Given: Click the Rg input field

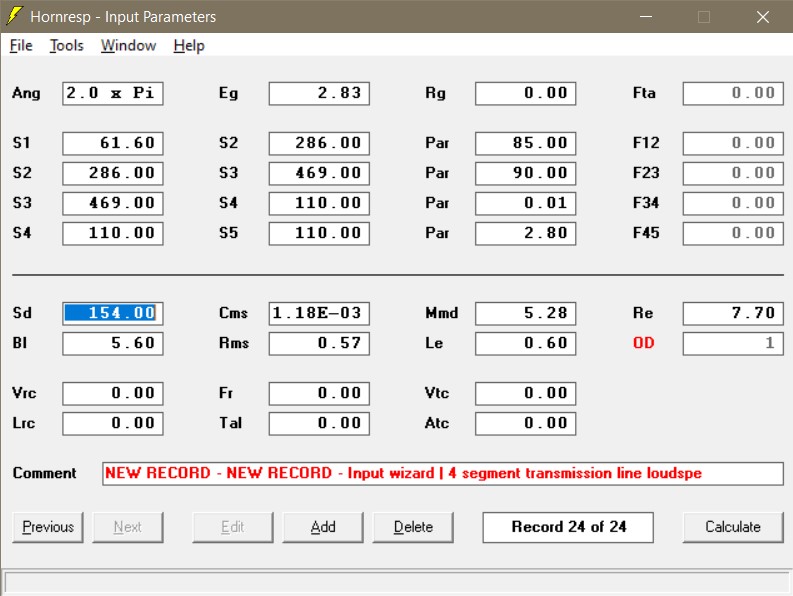Looking at the screenshot, I should 525,94.
